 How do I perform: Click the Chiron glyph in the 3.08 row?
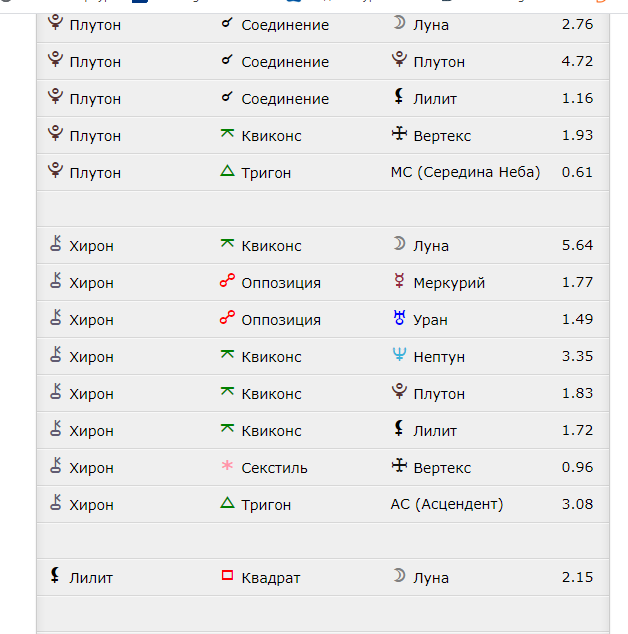(55, 502)
